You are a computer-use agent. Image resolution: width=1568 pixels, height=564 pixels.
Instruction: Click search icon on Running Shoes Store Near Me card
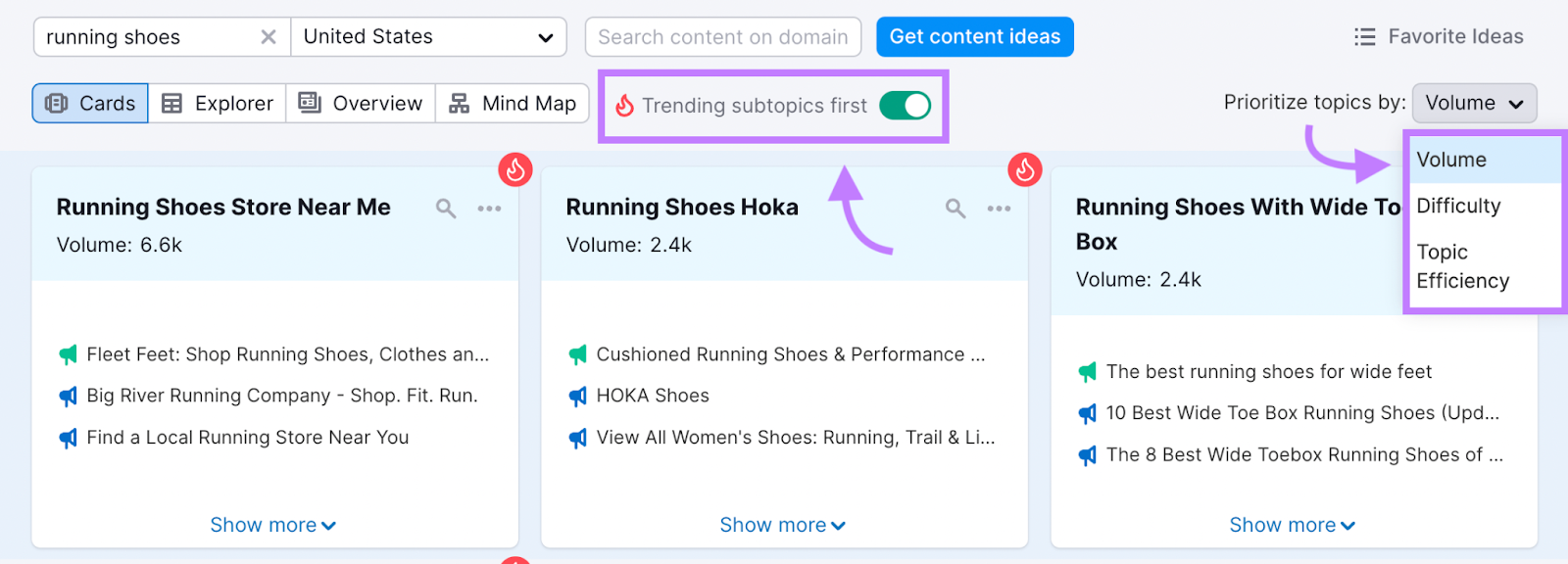(x=446, y=209)
